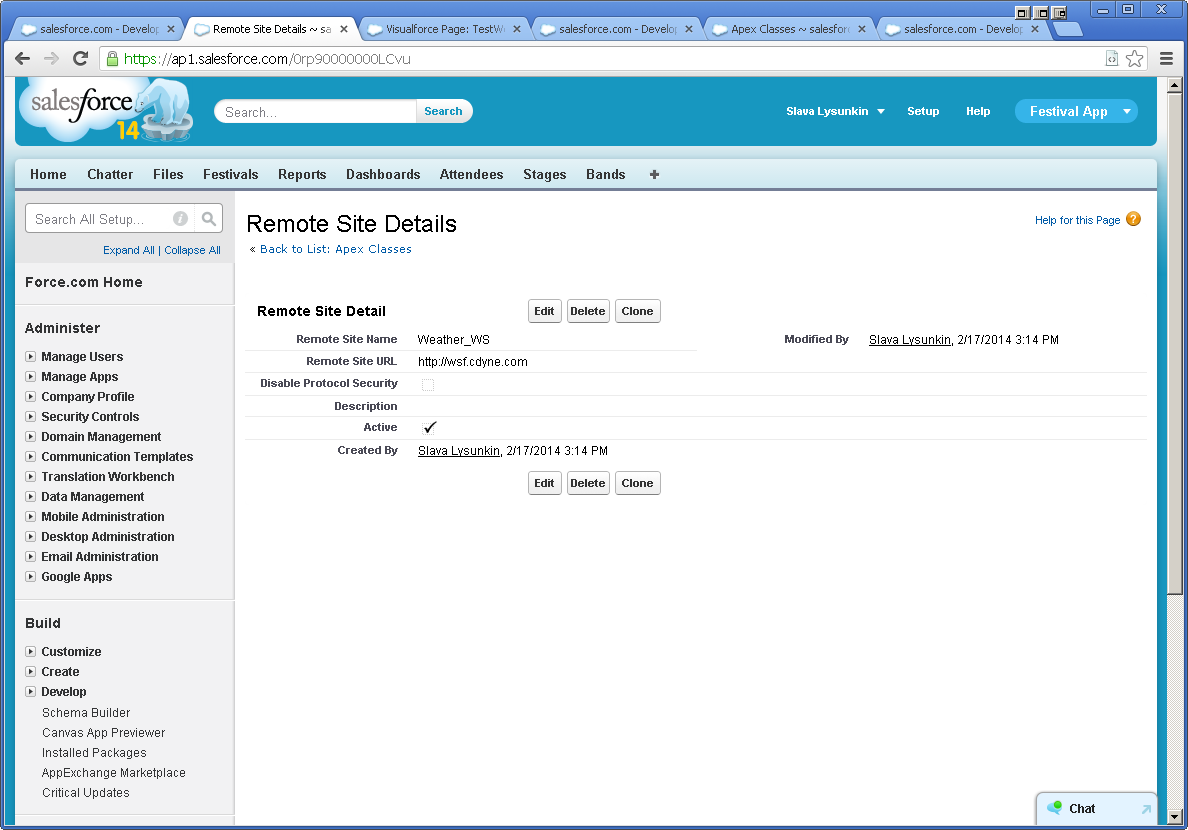Click the header Search input field
Viewport: 1188px width, 830px height.
click(315, 111)
